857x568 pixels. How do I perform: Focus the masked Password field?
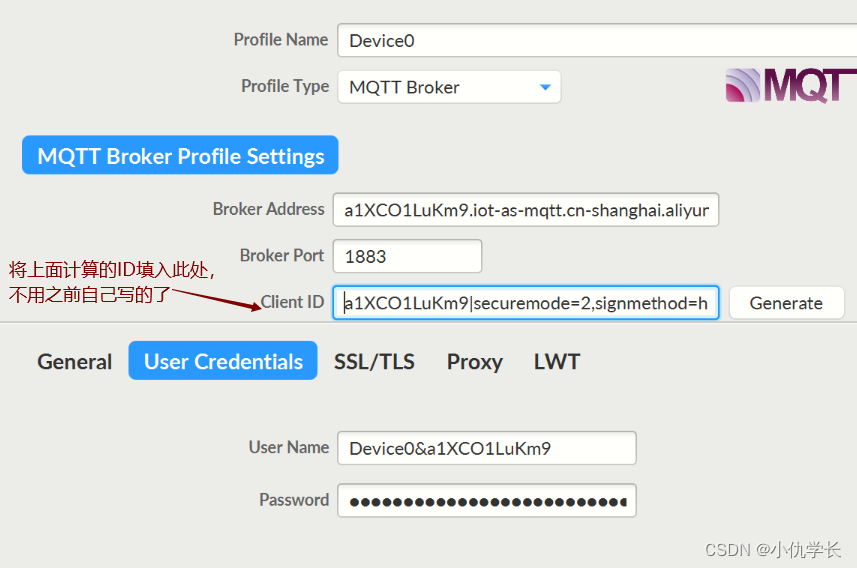[487, 500]
